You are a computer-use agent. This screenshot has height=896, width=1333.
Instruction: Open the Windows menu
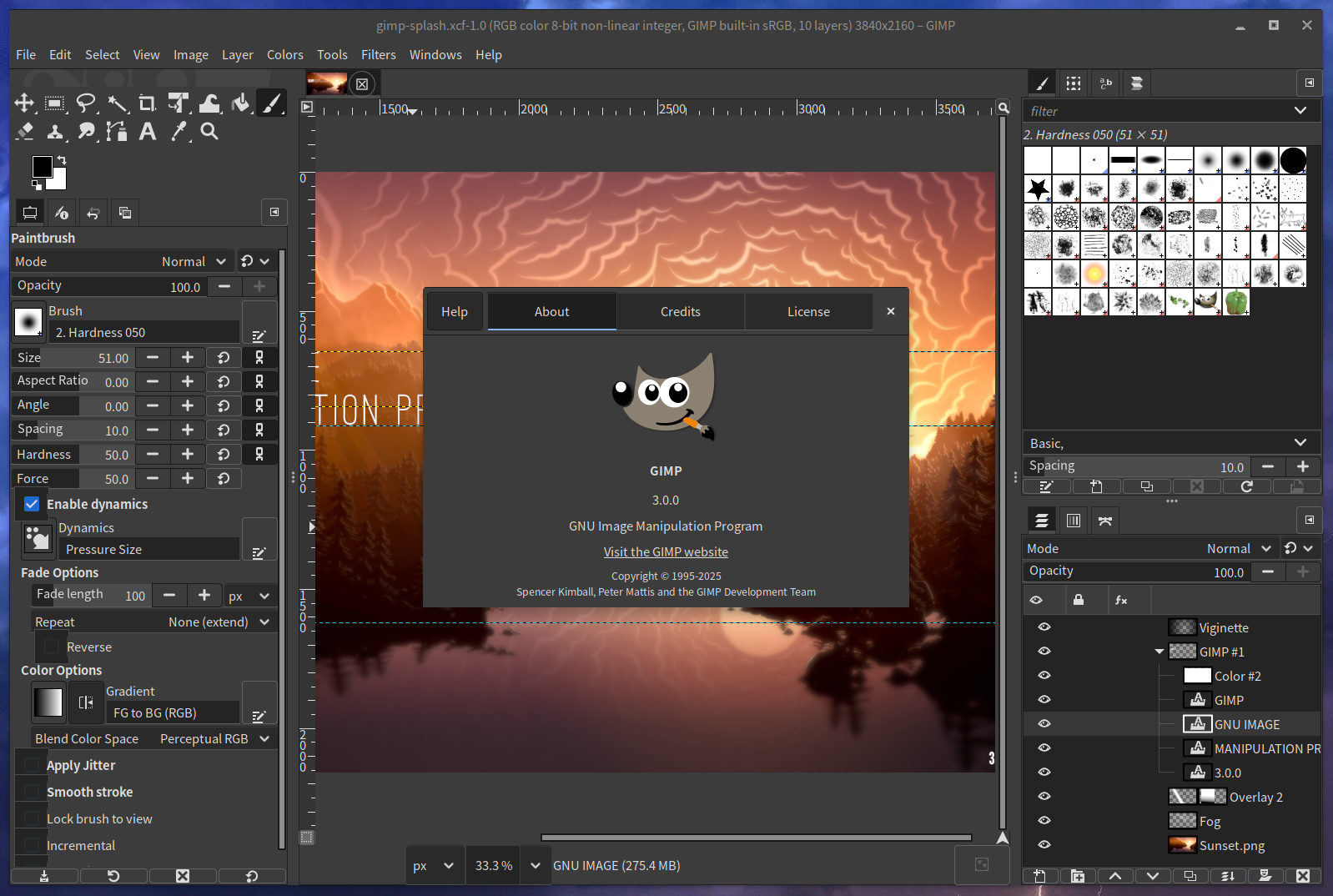pyautogui.click(x=435, y=54)
